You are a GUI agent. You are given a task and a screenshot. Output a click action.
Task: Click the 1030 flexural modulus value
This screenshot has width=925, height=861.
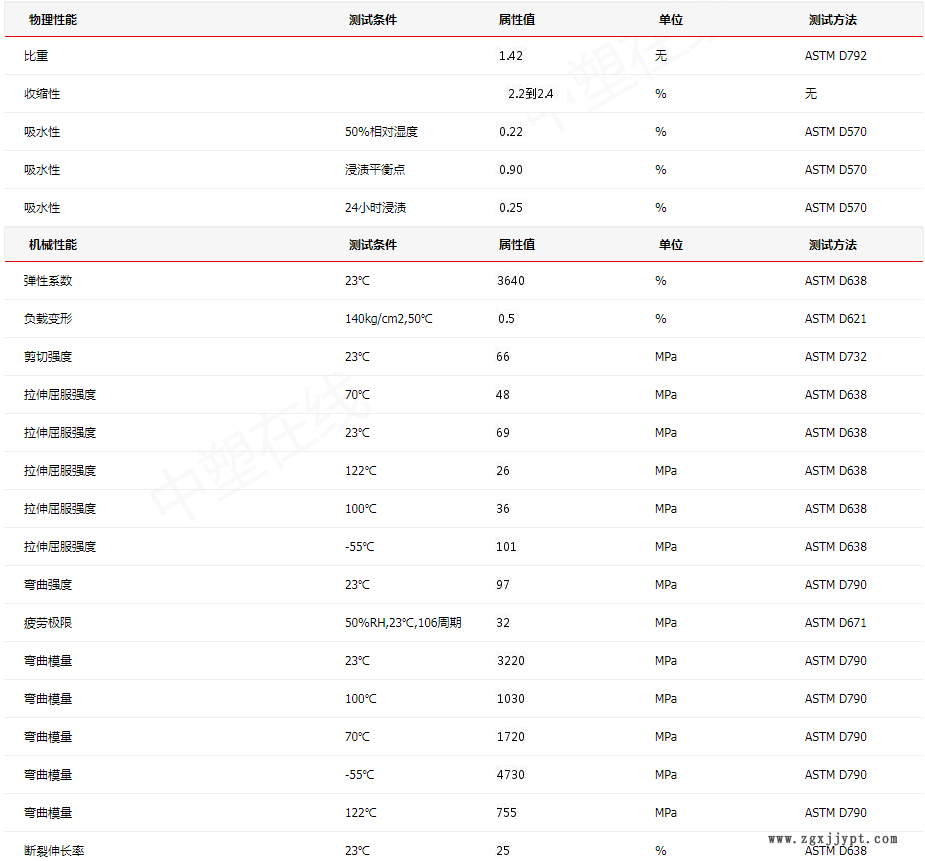pos(511,699)
